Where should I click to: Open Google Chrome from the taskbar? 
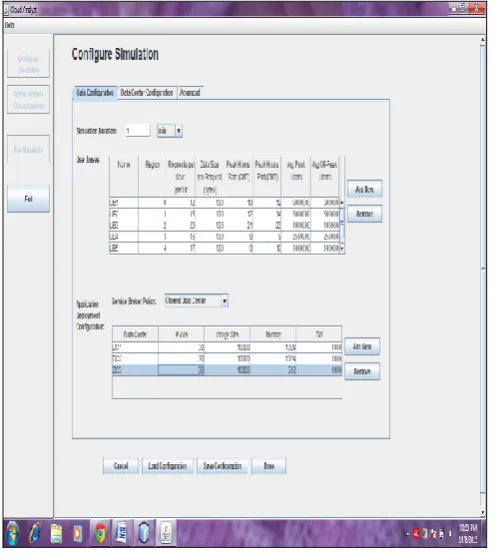(100, 534)
